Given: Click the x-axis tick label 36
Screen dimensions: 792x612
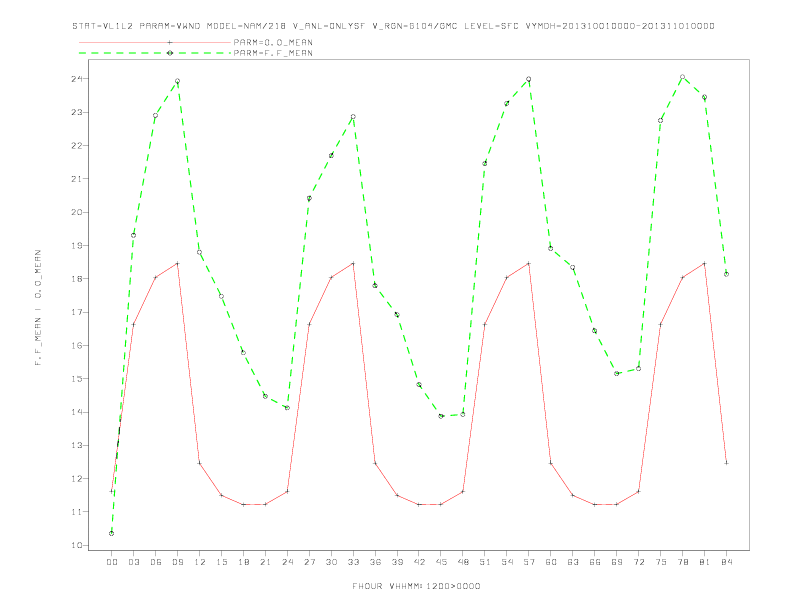Looking at the screenshot, I should click(x=375, y=562).
